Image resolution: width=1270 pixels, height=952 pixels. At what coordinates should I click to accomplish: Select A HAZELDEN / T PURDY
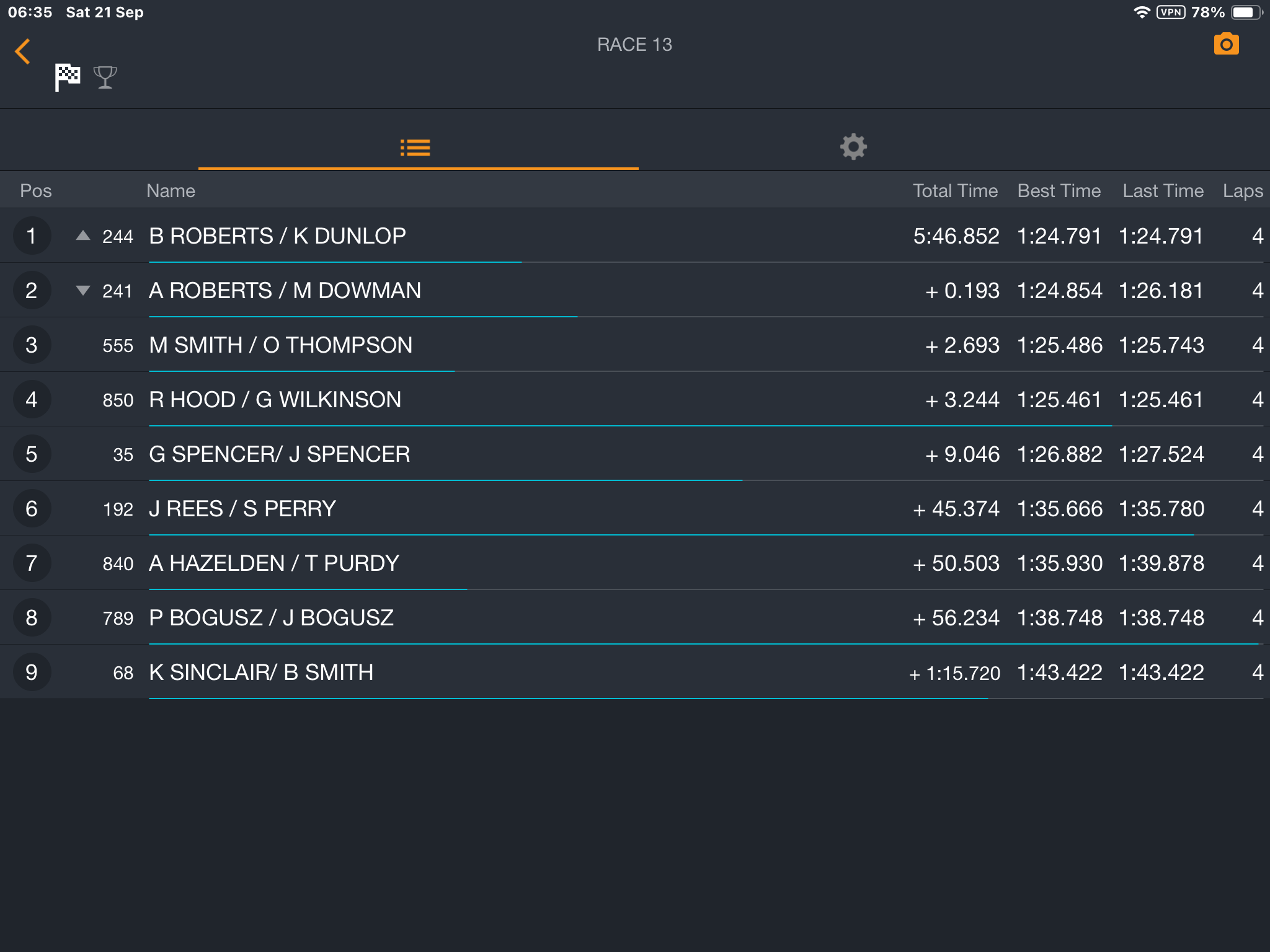click(274, 563)
